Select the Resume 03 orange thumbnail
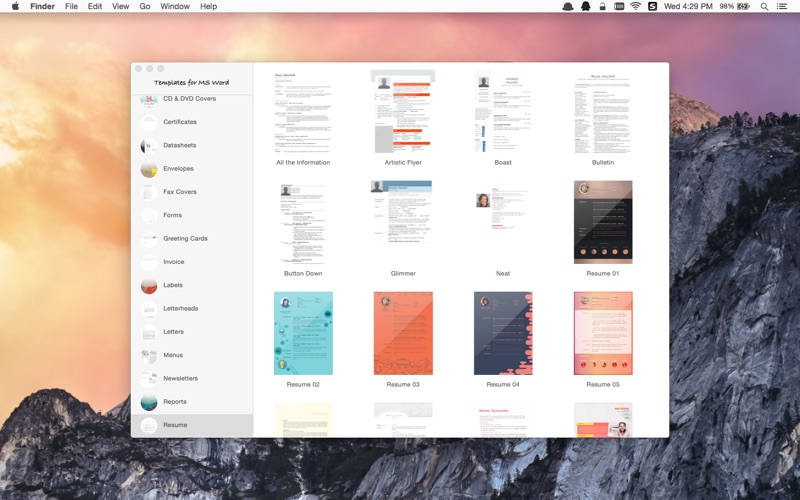Viewport: 800px width, 500px height. (403, 333)
